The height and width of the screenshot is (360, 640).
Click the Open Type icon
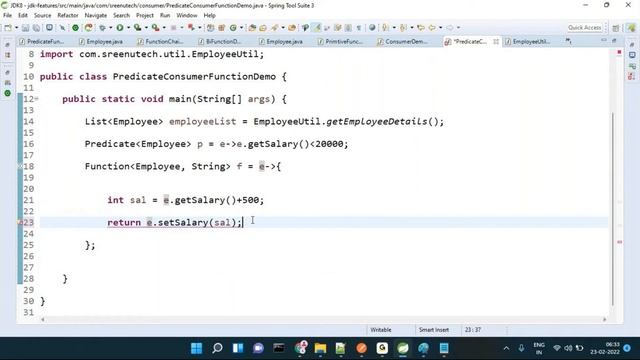(252, 28)
